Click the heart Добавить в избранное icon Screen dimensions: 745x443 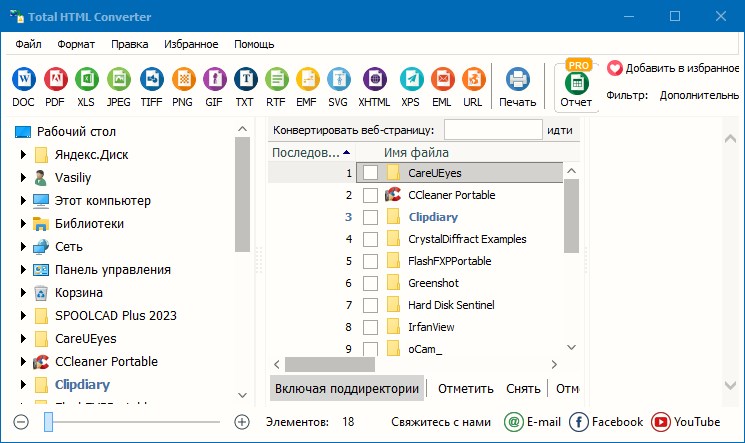click(614, 68)
